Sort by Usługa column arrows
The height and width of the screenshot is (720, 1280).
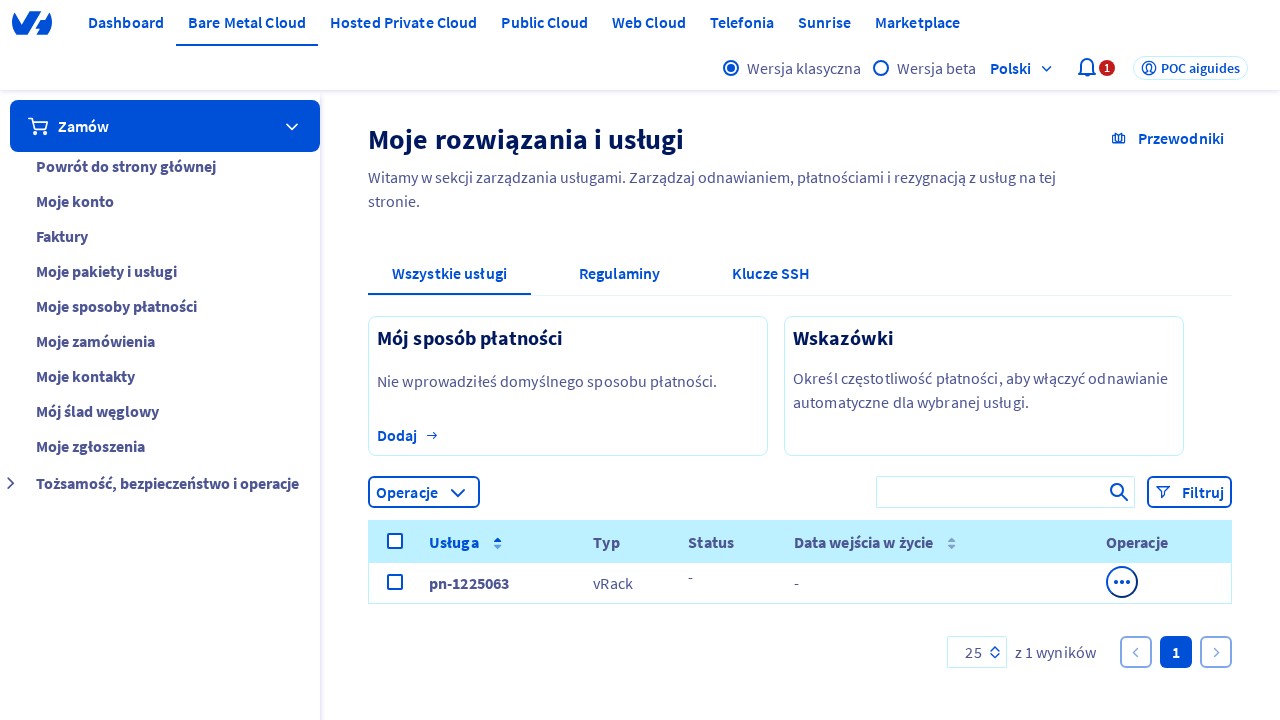pos(497,543)
